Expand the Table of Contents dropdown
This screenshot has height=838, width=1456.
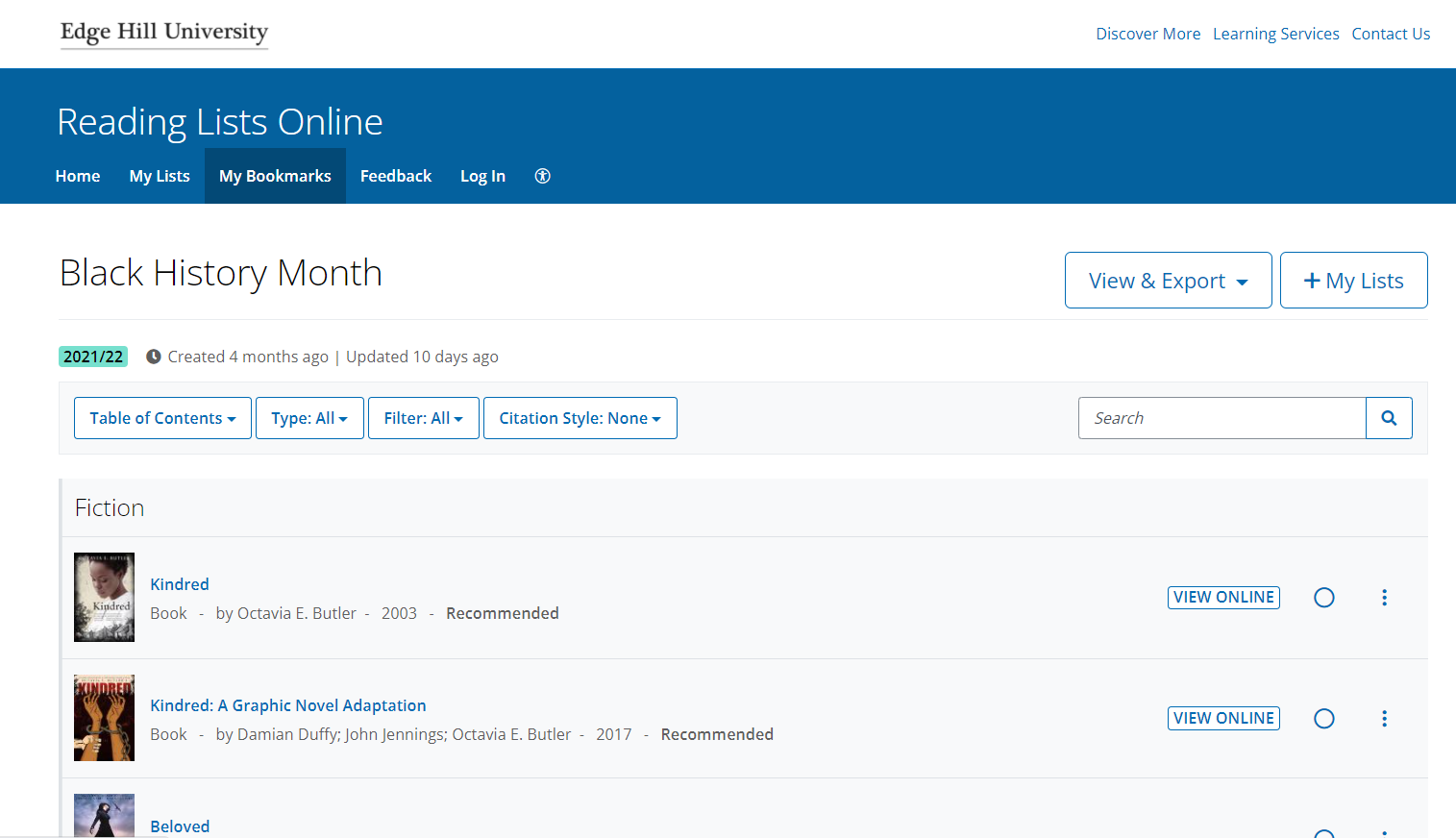tap(162, 418)
